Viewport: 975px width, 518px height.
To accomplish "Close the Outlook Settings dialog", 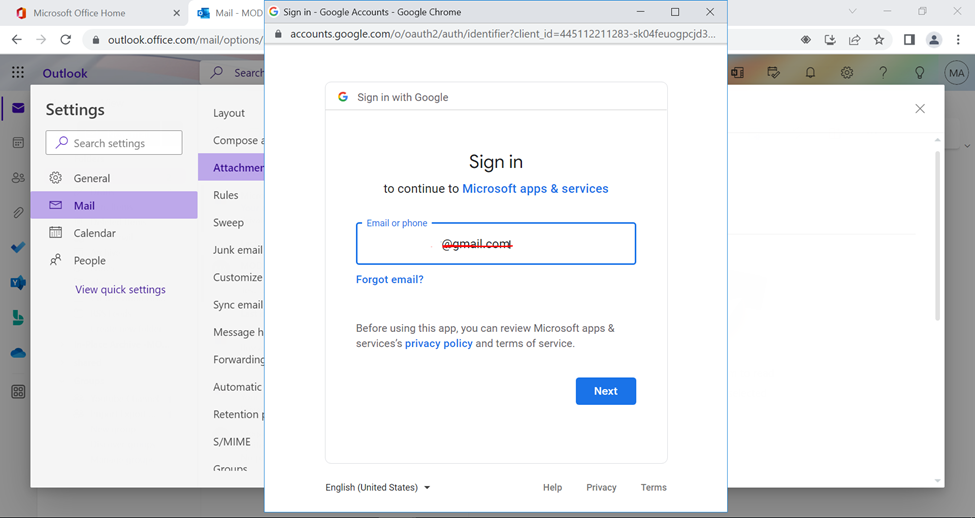I will tap(920, 109).
